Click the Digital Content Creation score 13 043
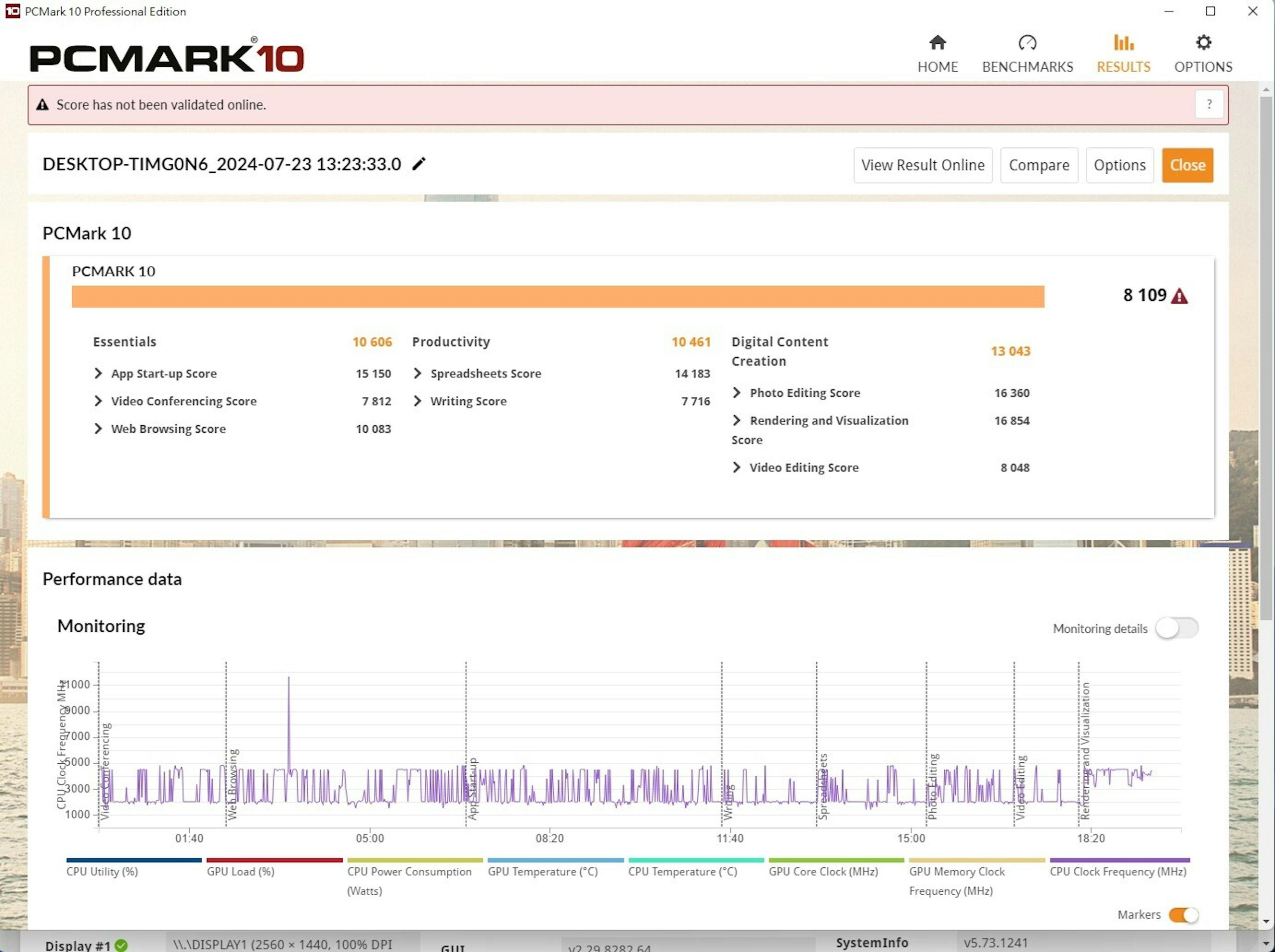The width and height of the screenshot is (1275, 952). click(x=1011, y=351)
